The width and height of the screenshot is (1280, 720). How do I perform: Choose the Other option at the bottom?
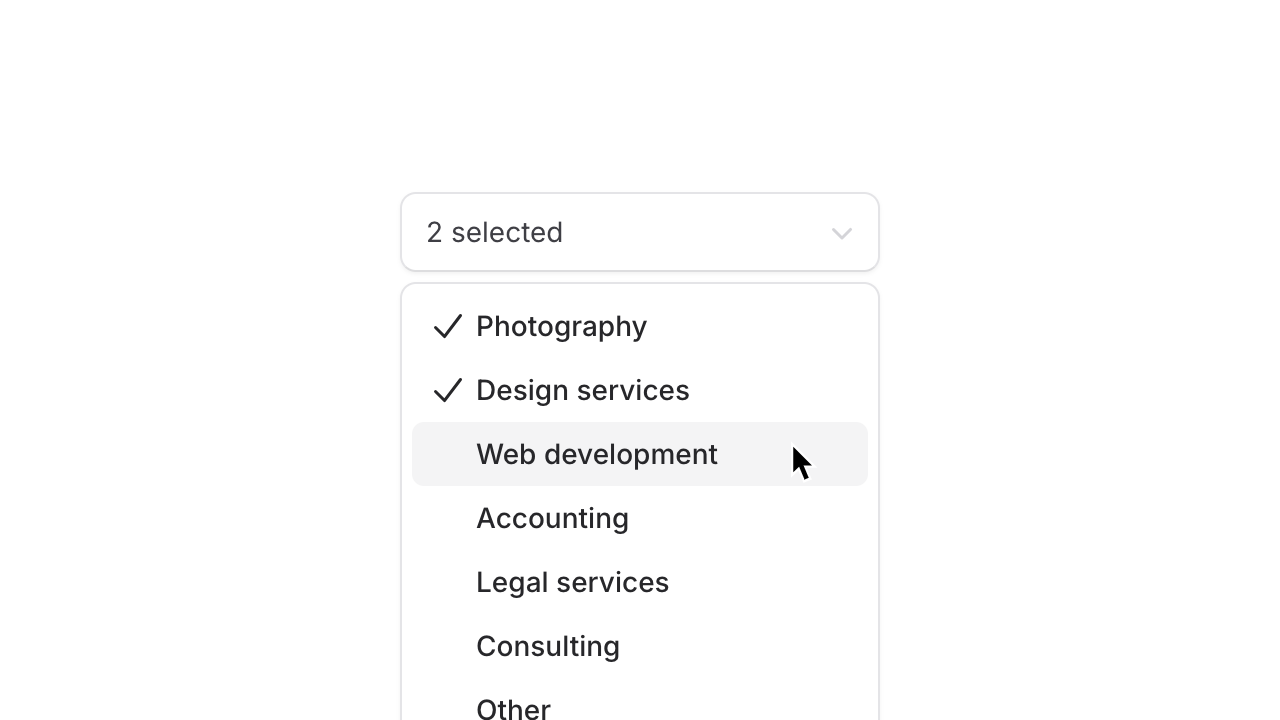(513, 708)
